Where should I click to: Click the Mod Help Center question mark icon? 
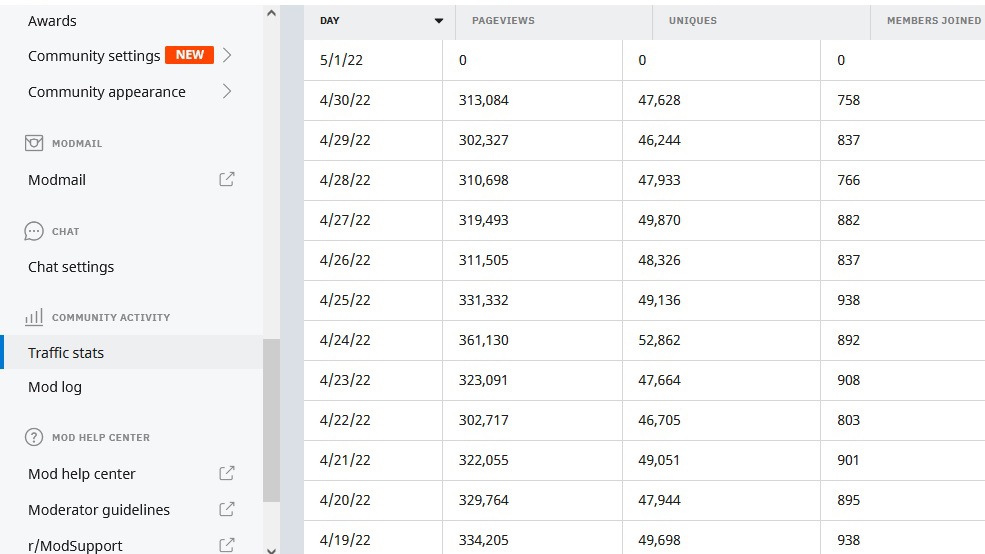34,437
